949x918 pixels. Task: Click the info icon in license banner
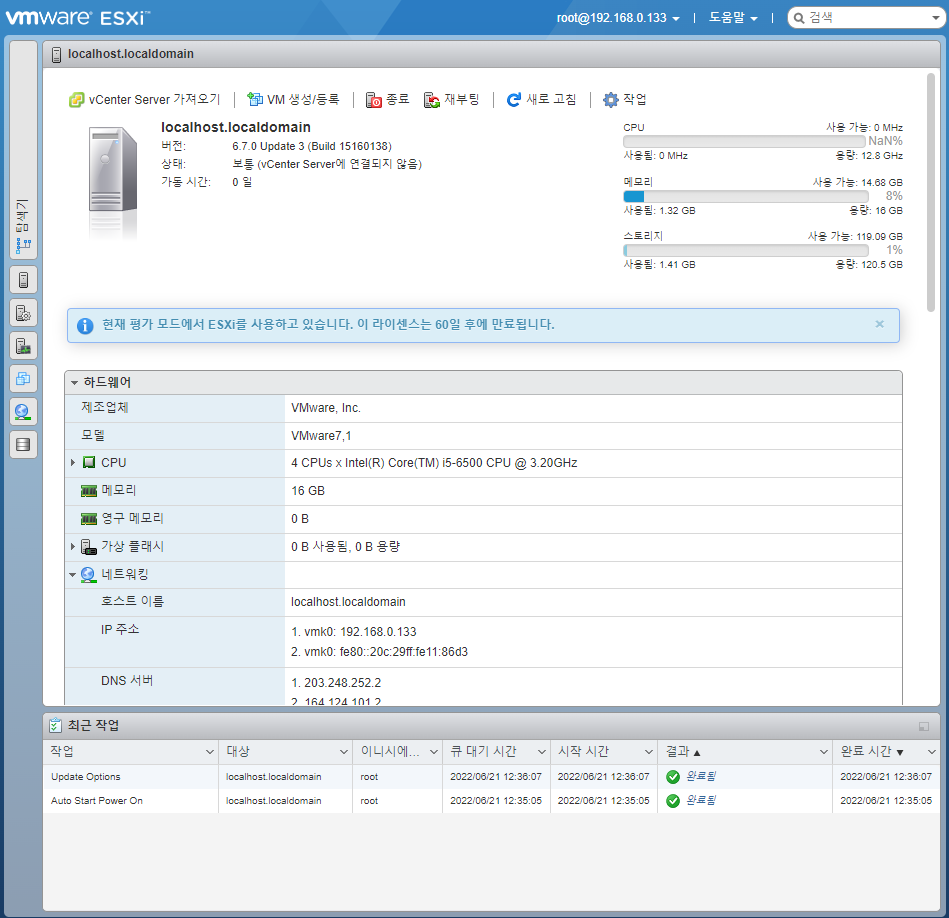(85, 326)
